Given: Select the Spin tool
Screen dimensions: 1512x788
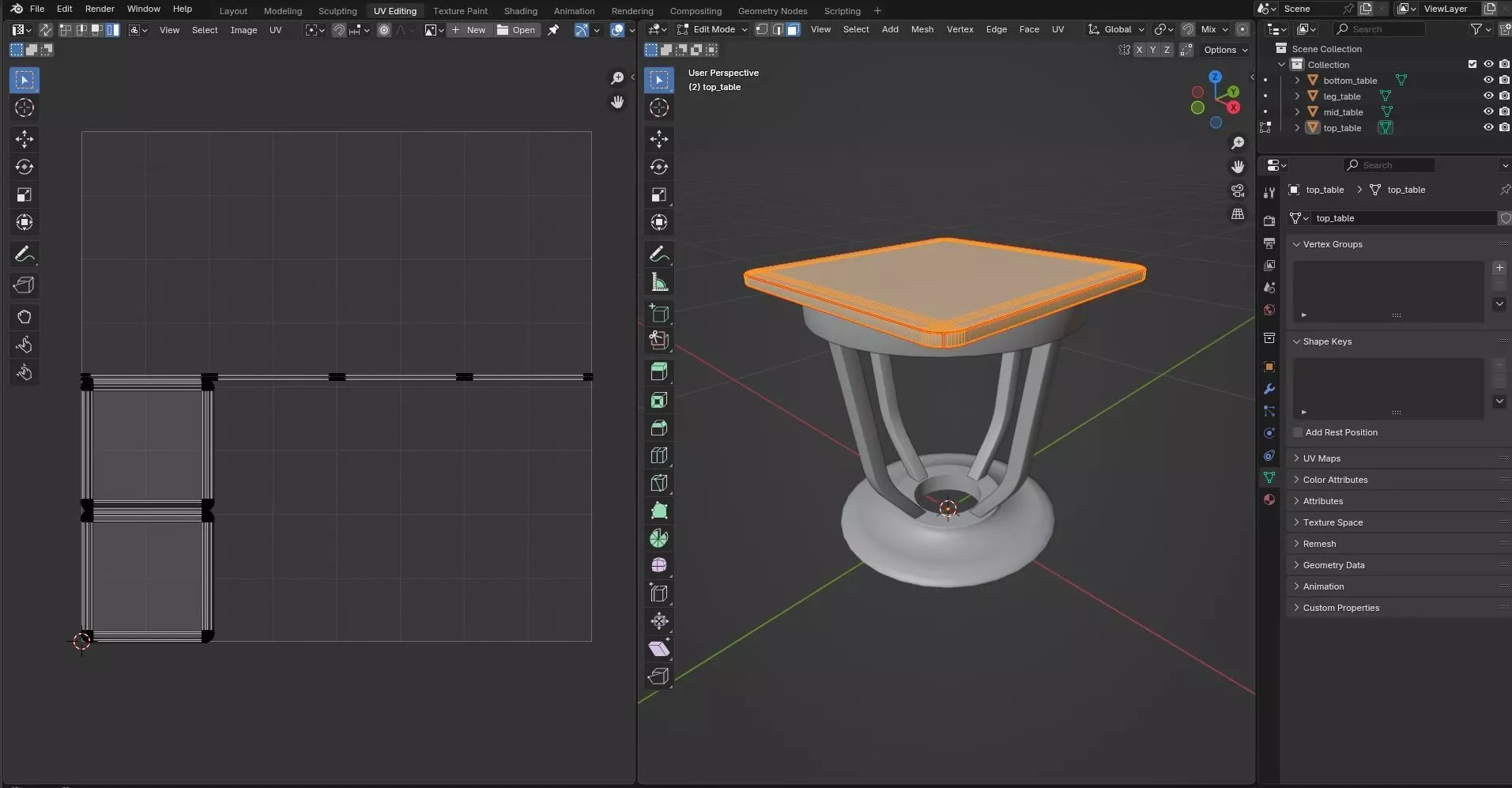Looking at the screenshot, I should (659, 538).
